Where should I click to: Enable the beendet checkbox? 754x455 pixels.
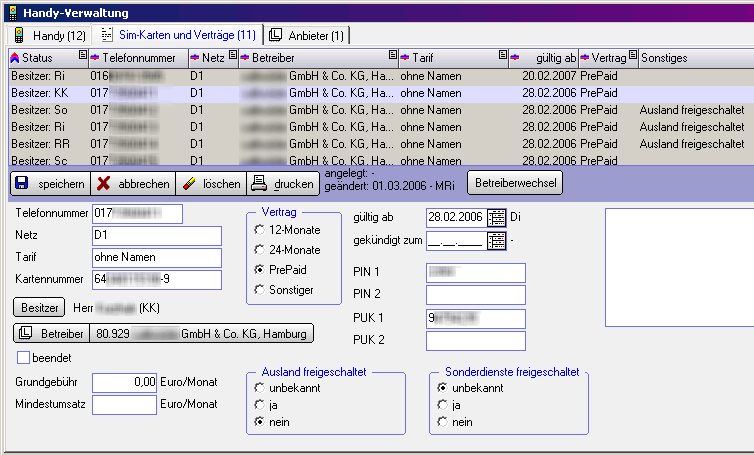(24, 357)
